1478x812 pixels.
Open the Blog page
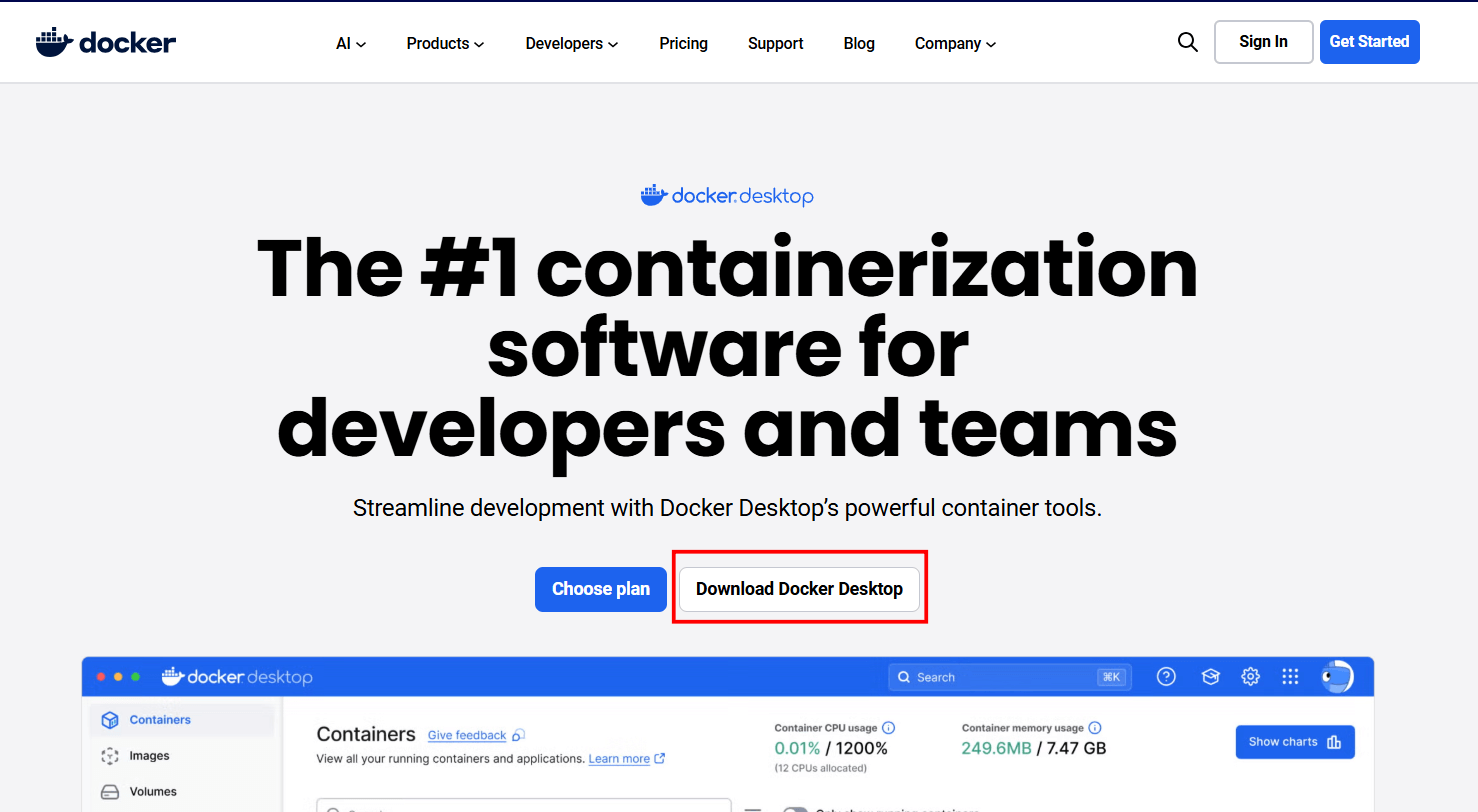pos(859,43)
